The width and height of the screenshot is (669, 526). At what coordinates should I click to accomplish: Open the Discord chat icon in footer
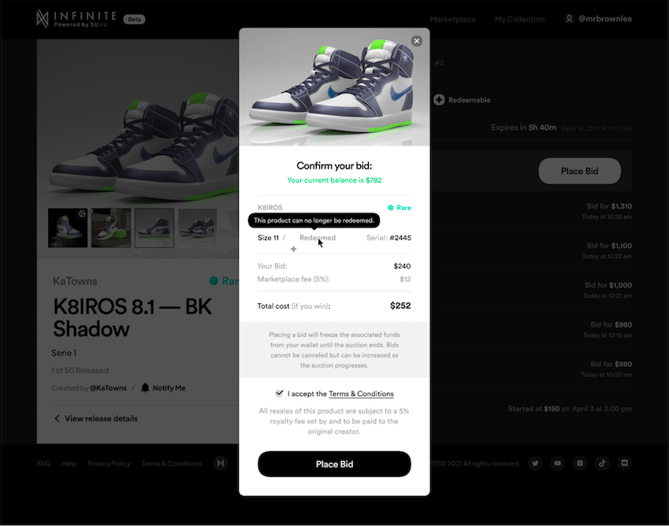[625, 463]
